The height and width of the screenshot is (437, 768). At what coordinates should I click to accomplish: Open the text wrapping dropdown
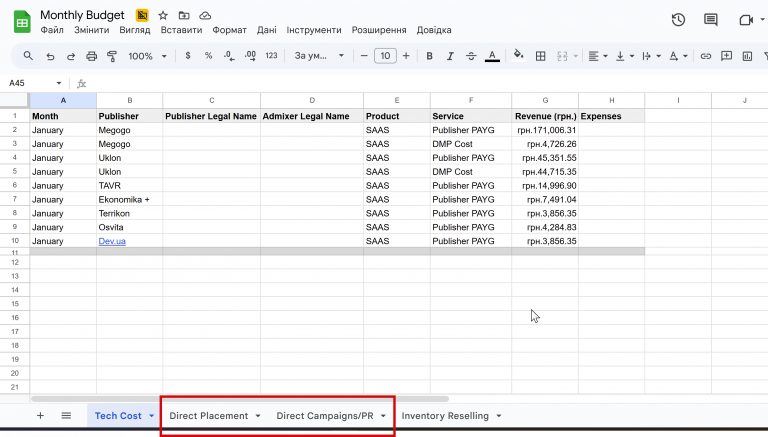click(x=651, y=56)
